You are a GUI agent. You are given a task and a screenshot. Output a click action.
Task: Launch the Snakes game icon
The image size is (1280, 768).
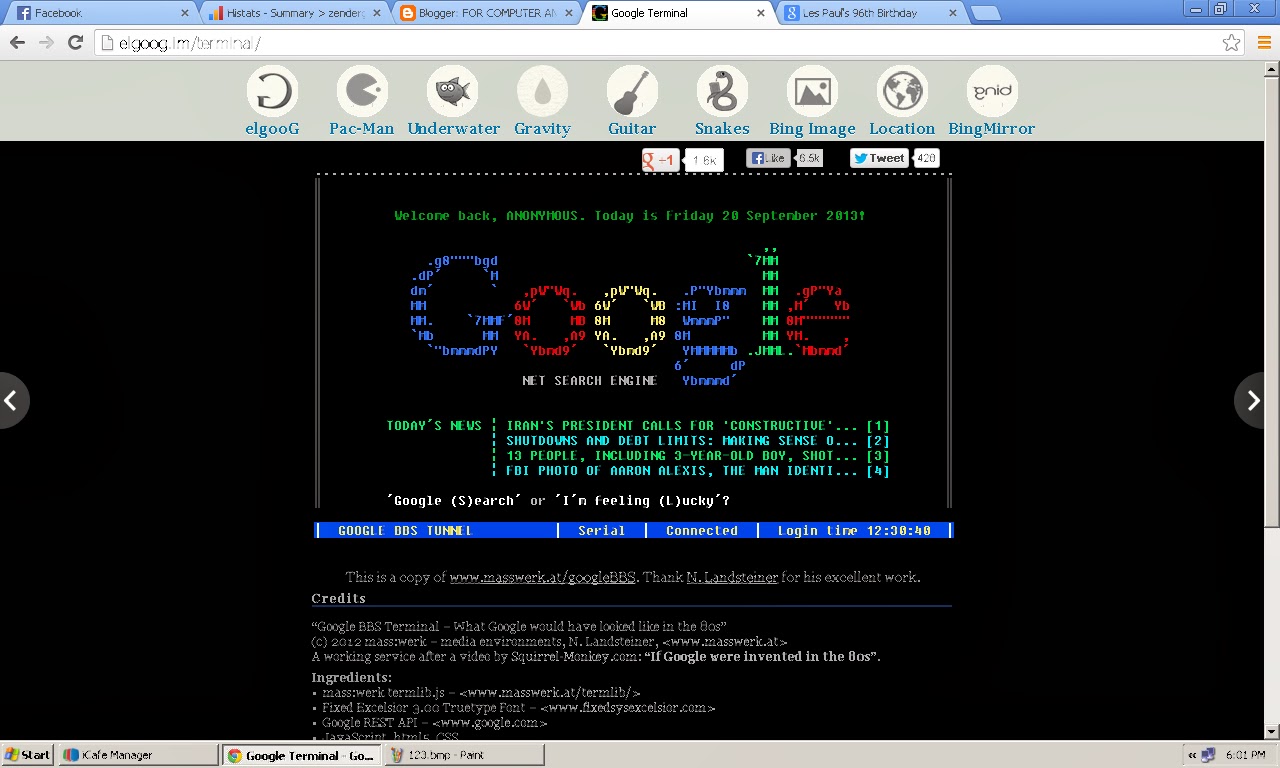[722, 92]
